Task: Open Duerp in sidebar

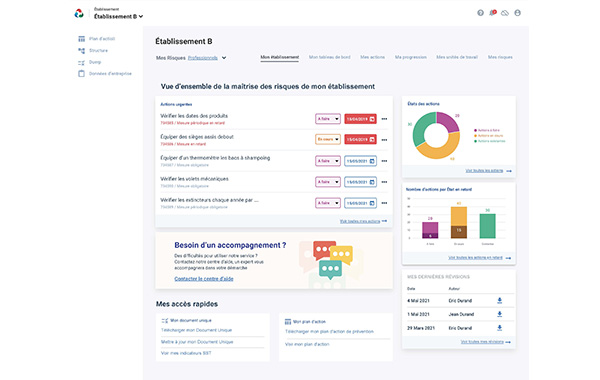Action: click(95, 62)
